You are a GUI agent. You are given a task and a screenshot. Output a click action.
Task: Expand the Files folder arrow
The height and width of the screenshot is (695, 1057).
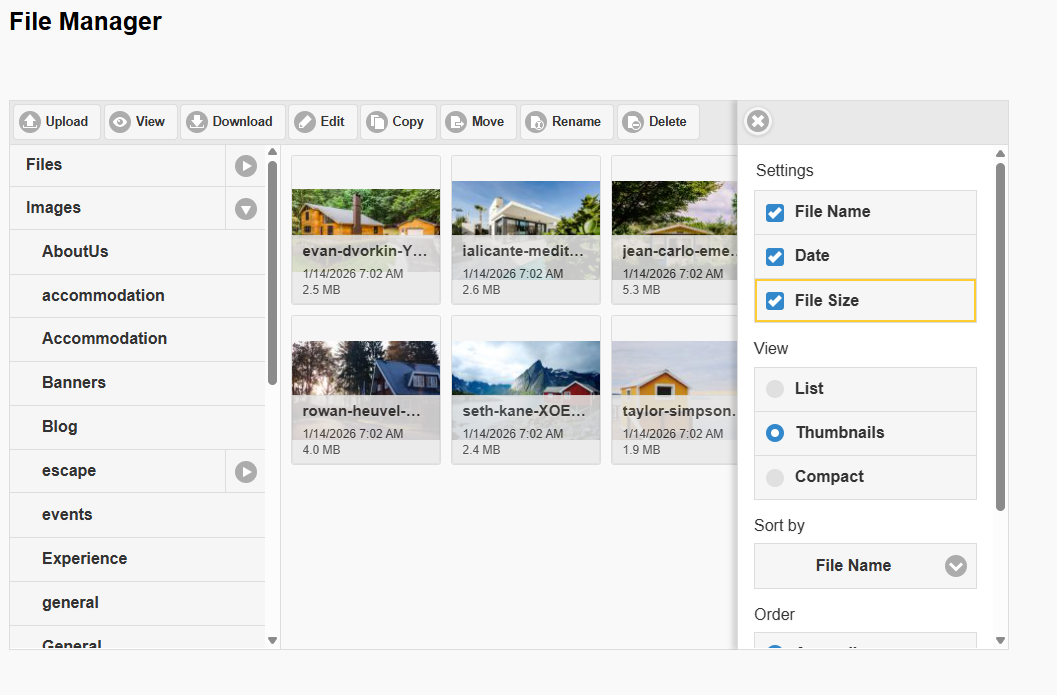pos(246,165)
